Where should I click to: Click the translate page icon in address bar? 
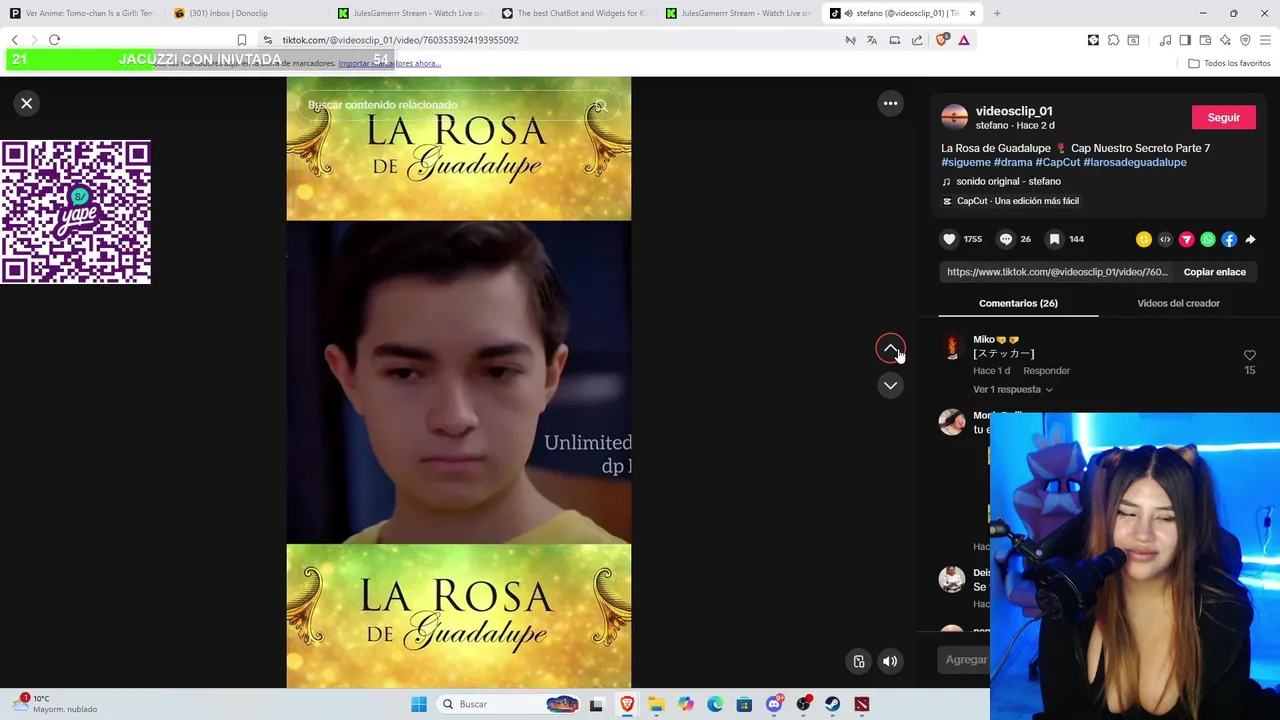click(x=872, y=40)
